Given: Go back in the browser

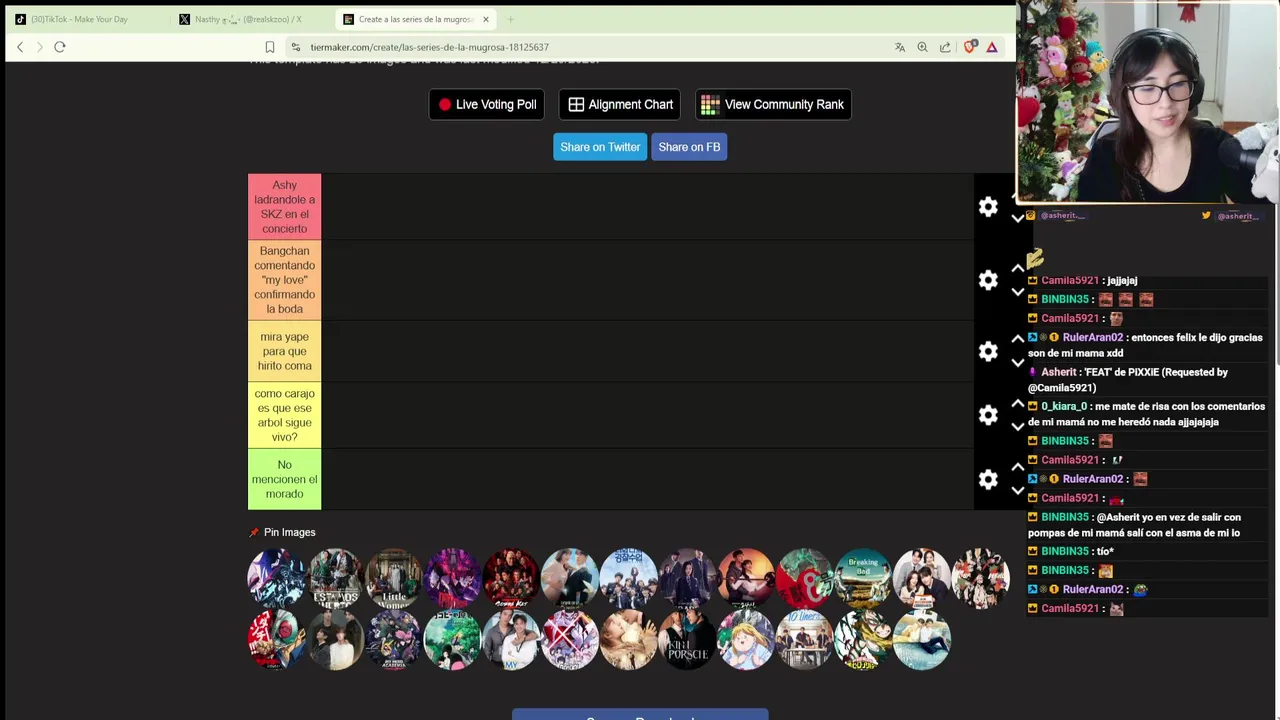Looking at the screenshot, I should tap(20, 47).
